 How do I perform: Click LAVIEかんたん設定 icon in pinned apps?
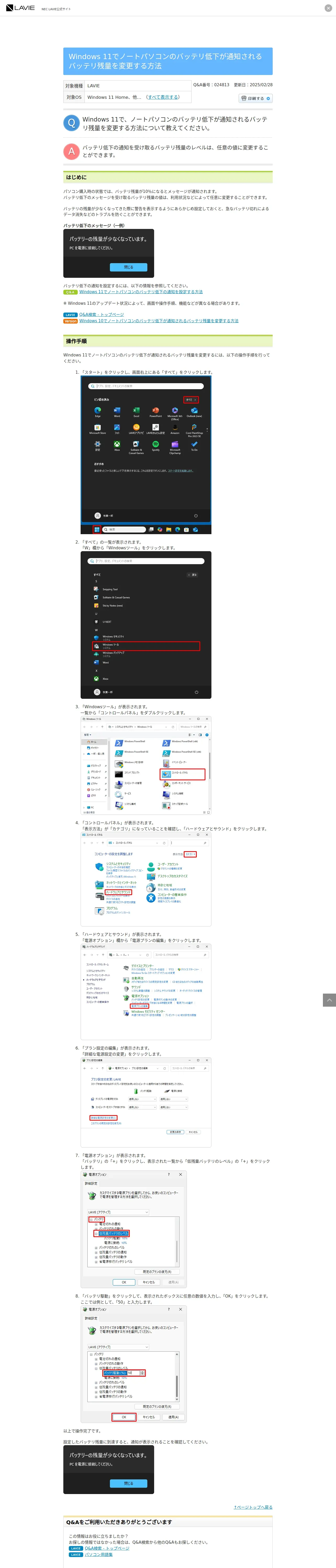(x=155, y=428)
